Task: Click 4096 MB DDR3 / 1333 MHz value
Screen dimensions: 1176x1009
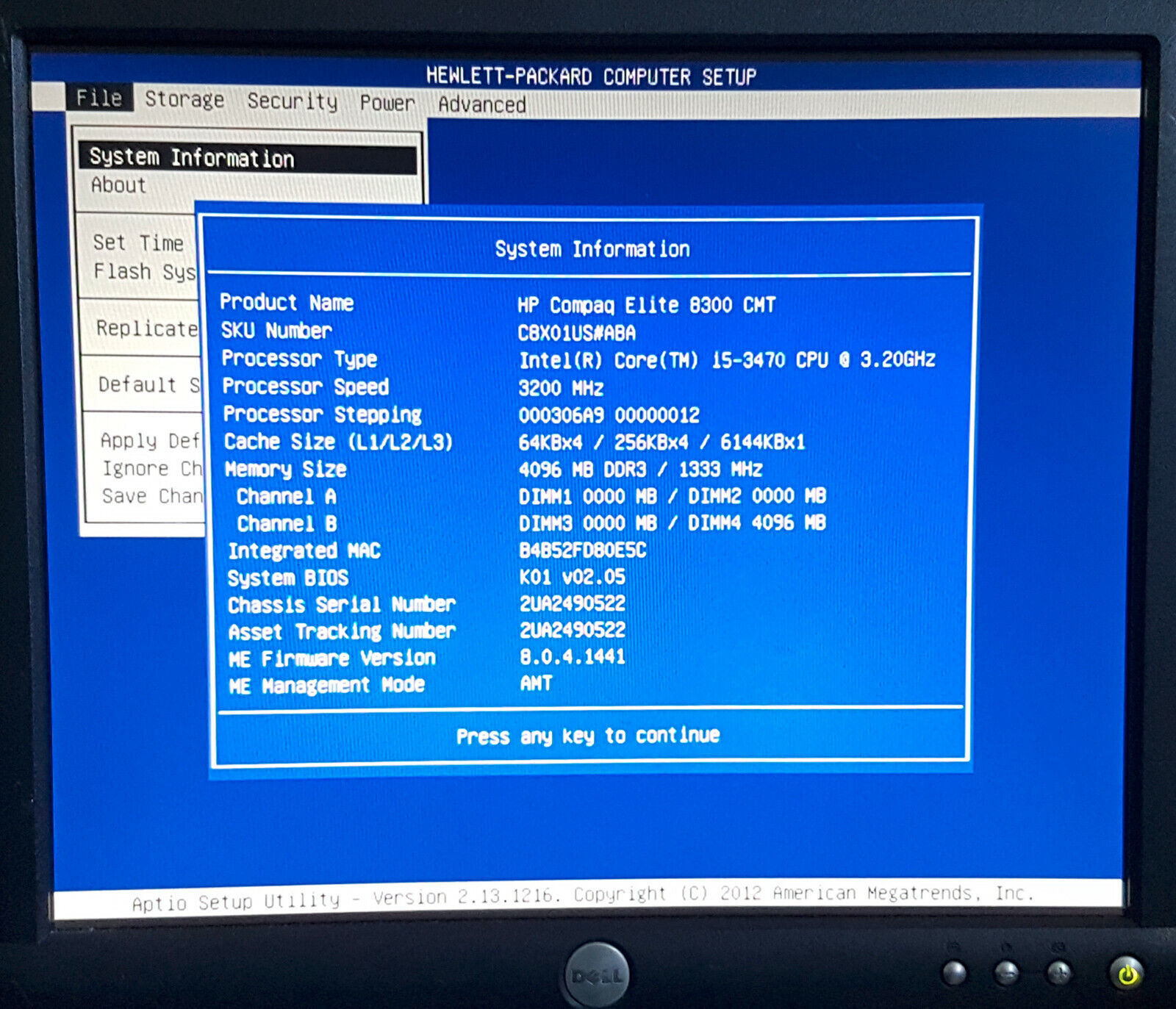Action: (640, 469)
